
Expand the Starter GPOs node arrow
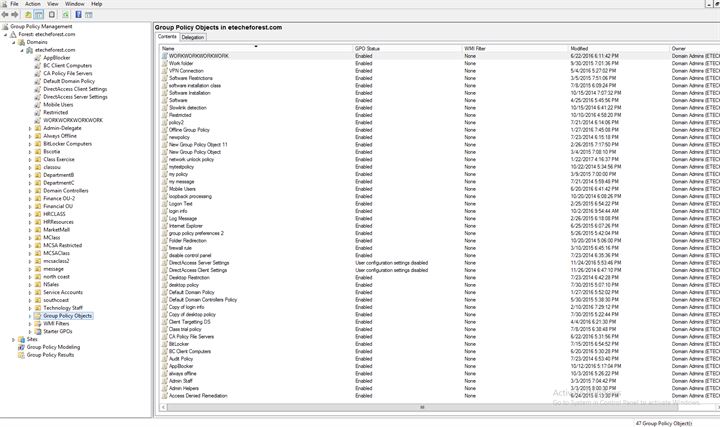(x=30, y=331)
